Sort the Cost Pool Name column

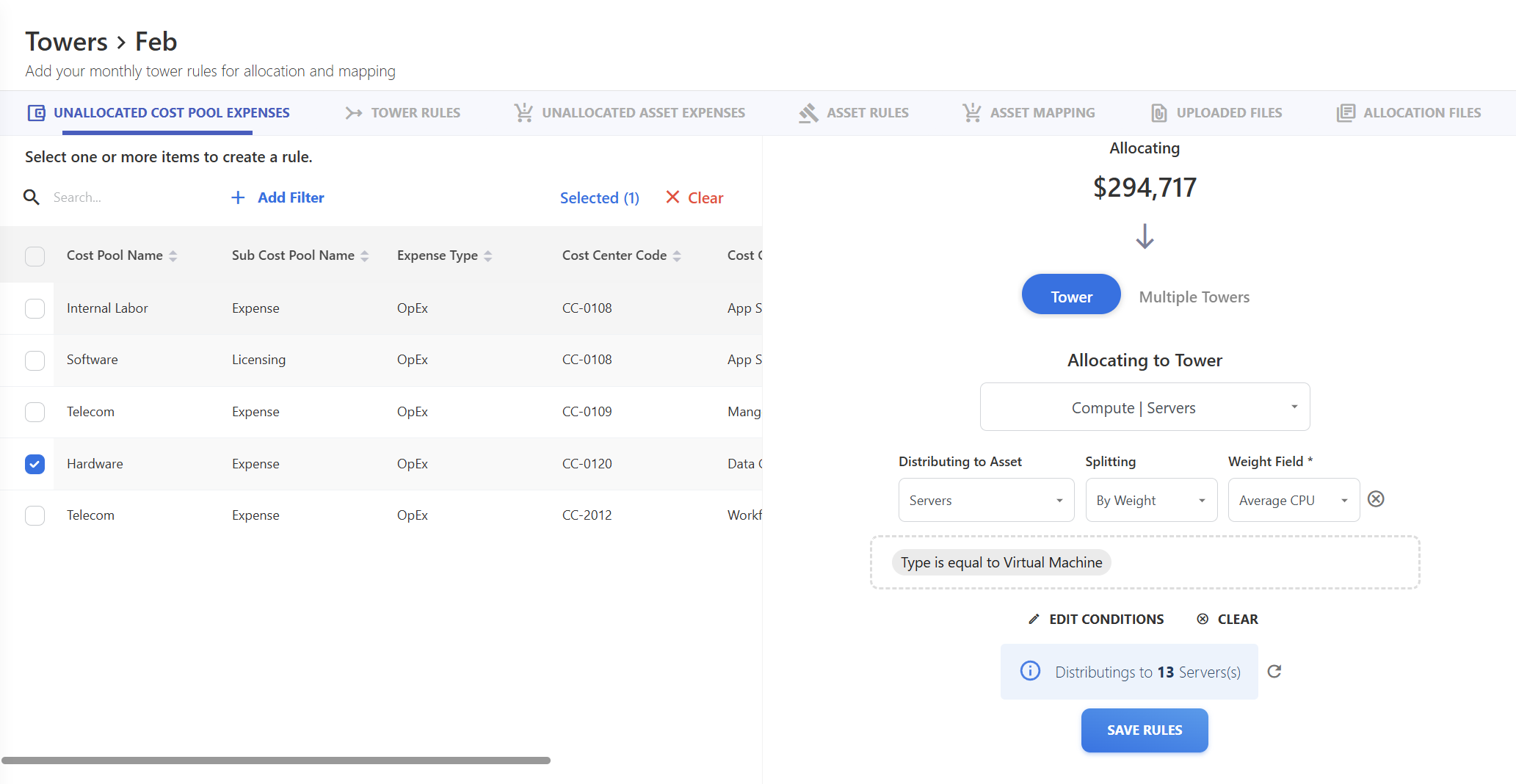coord(174,255)
